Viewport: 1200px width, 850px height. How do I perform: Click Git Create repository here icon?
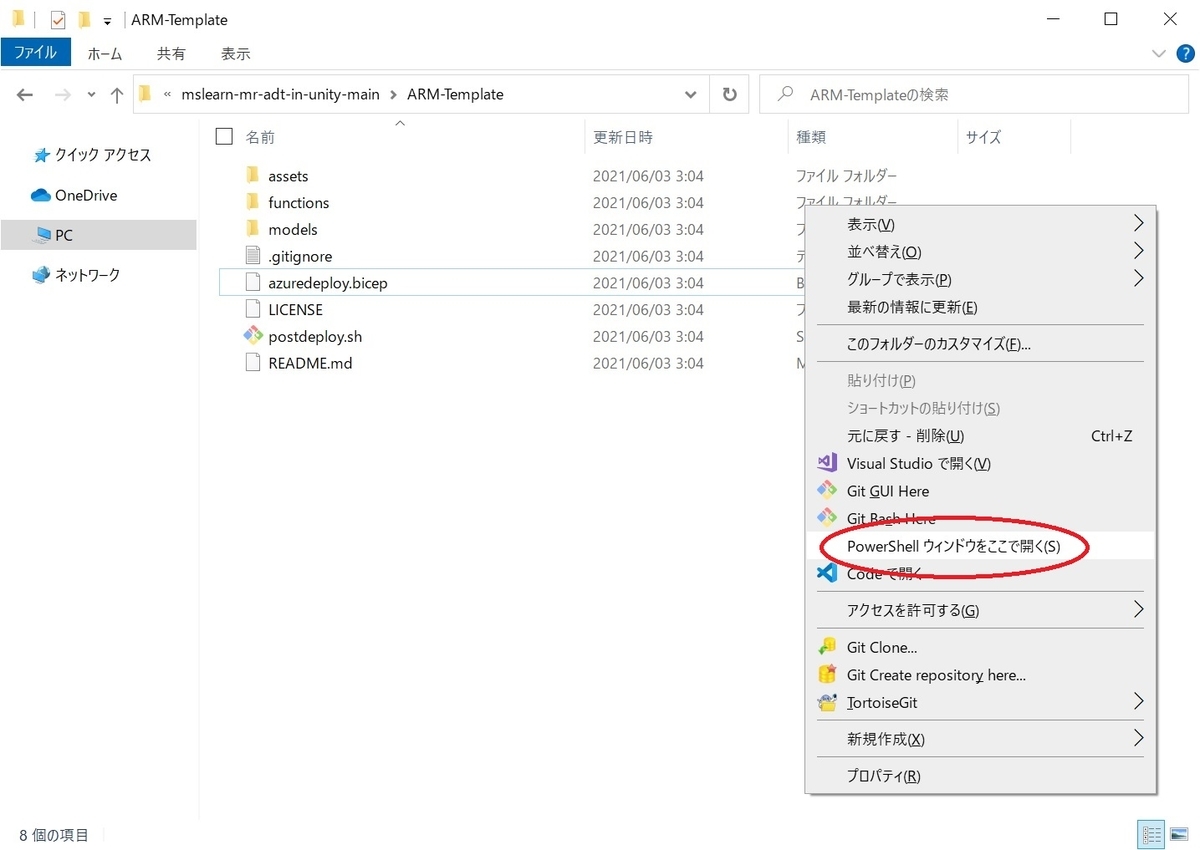[x=827, y=675]
